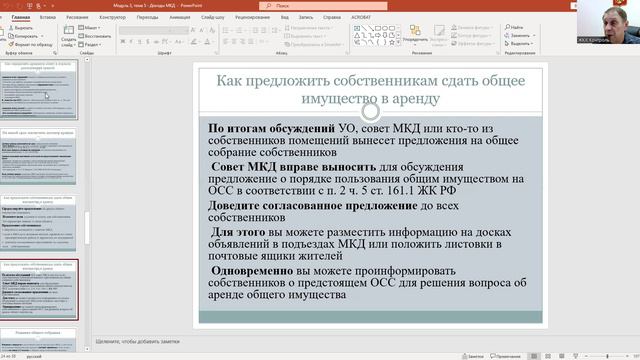The height and width of the screenshot is (360, 640).
Task: Click the Вырезать (Cut) command
Action: point(21,28)
